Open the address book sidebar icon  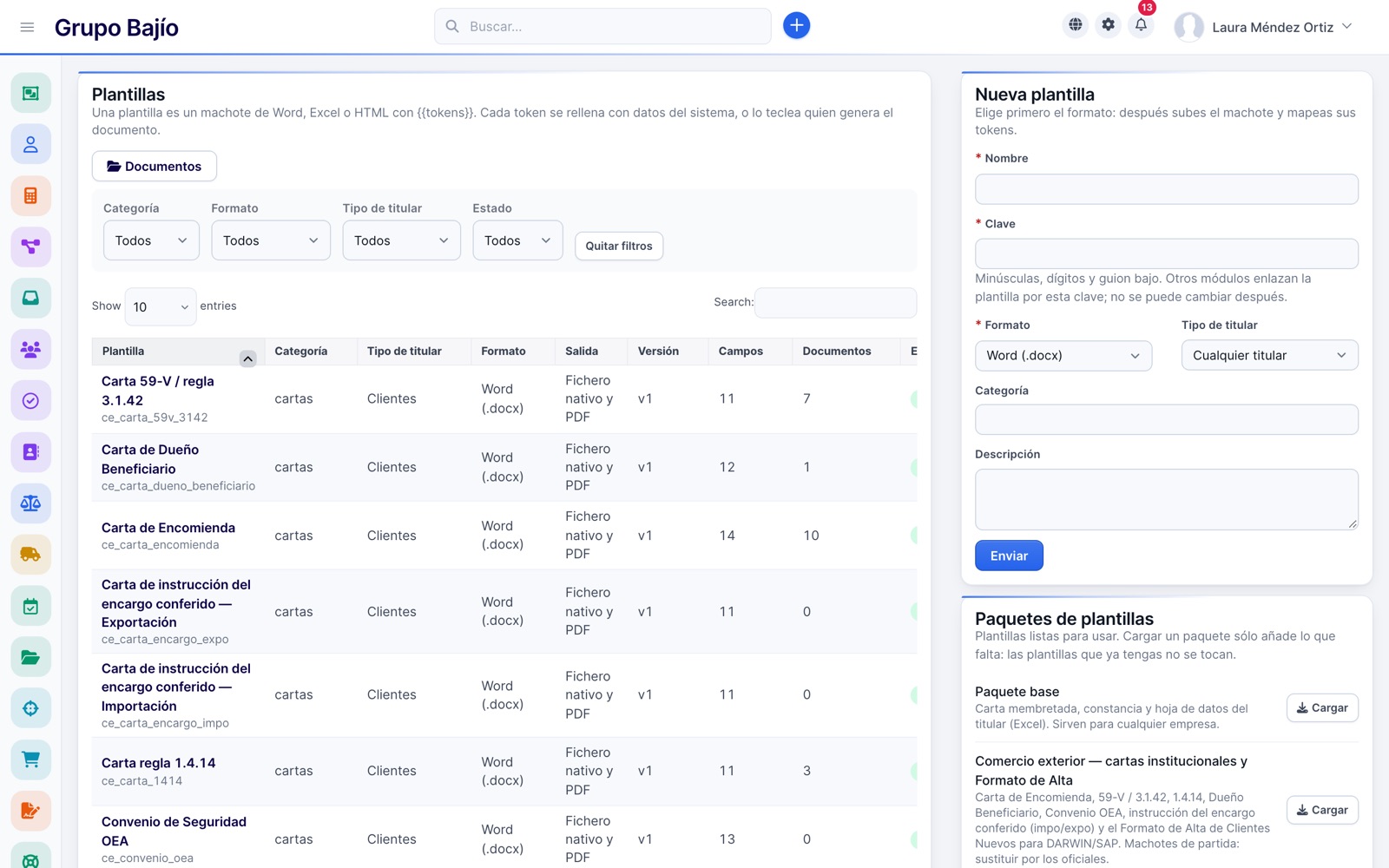click(30, 451)
